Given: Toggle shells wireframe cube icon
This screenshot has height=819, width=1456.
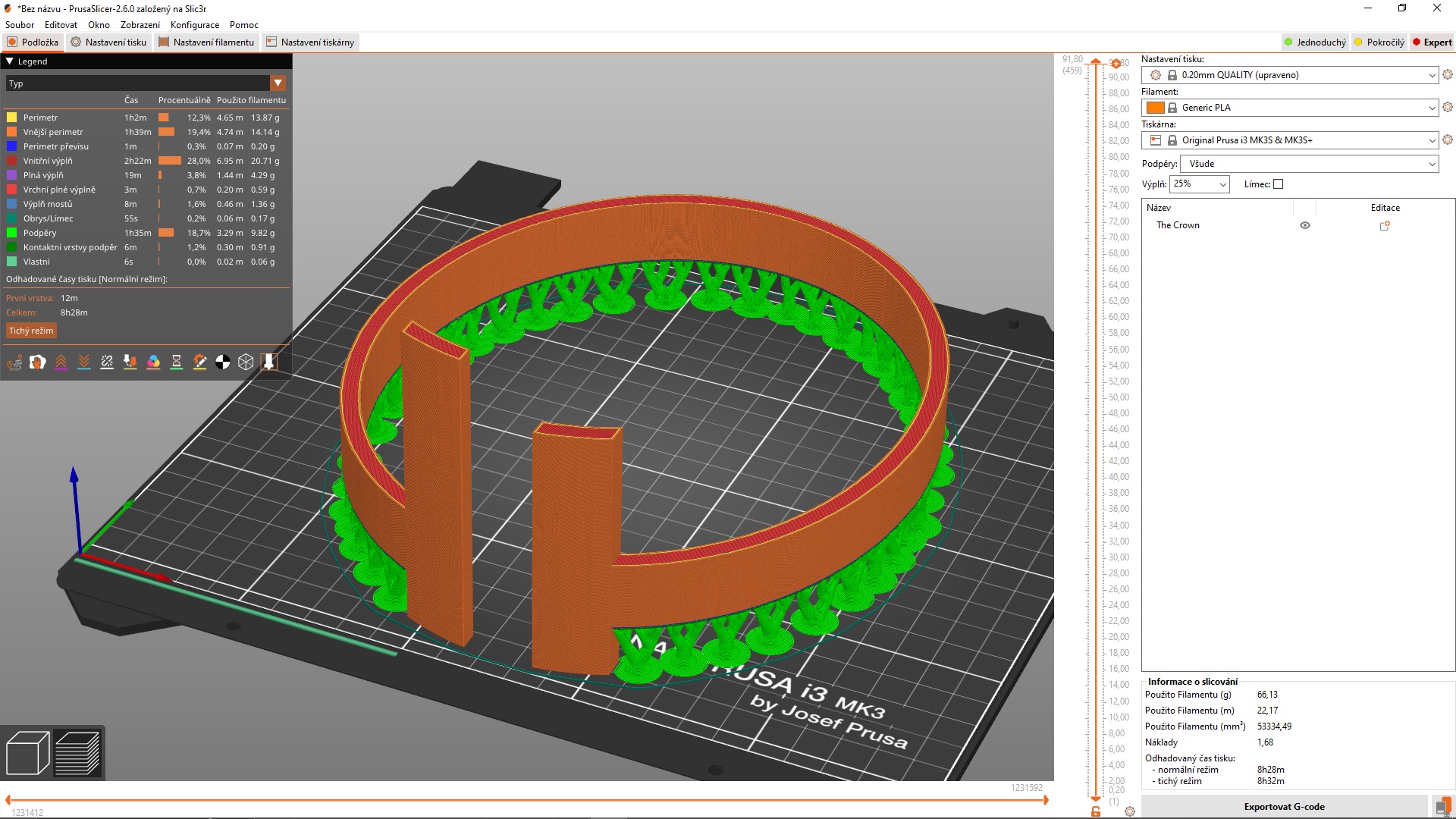Looking at the screenshot, I should tap(246, 362).
